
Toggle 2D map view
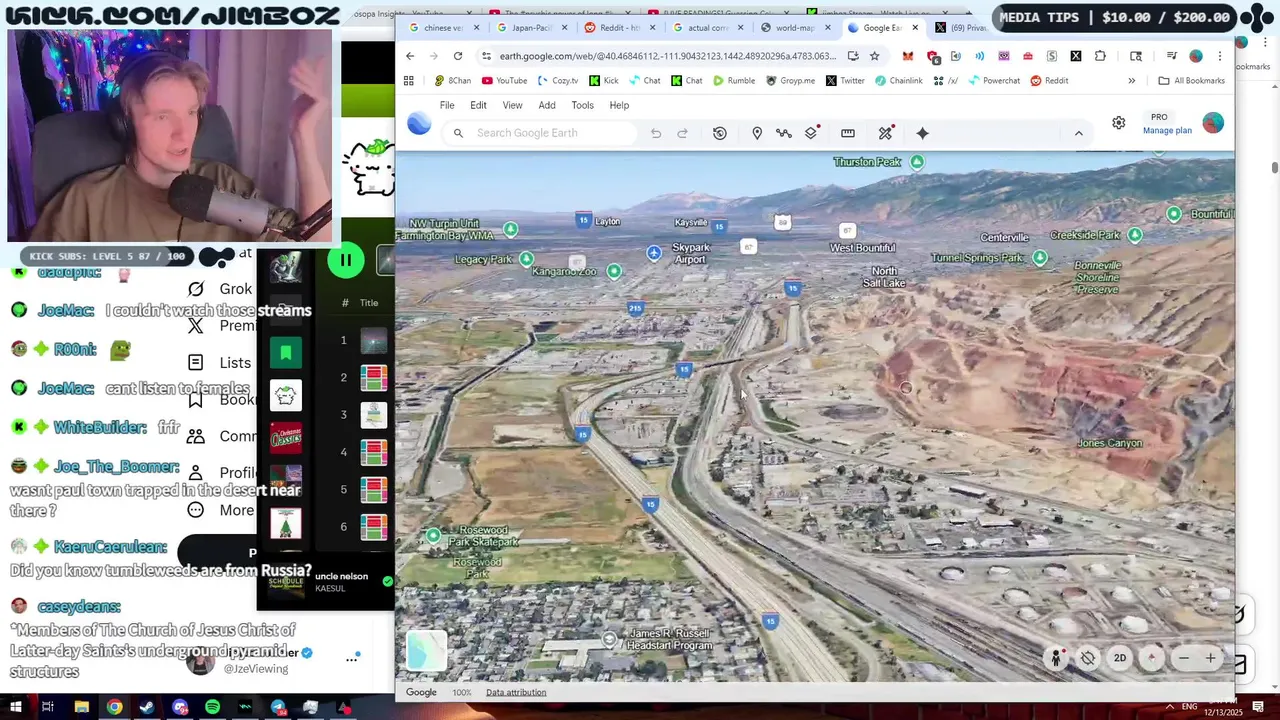[1120, 658]
